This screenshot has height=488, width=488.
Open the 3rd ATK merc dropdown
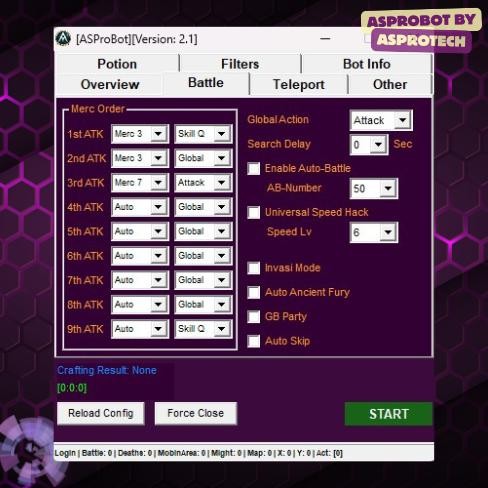click(x=140, y=183)
